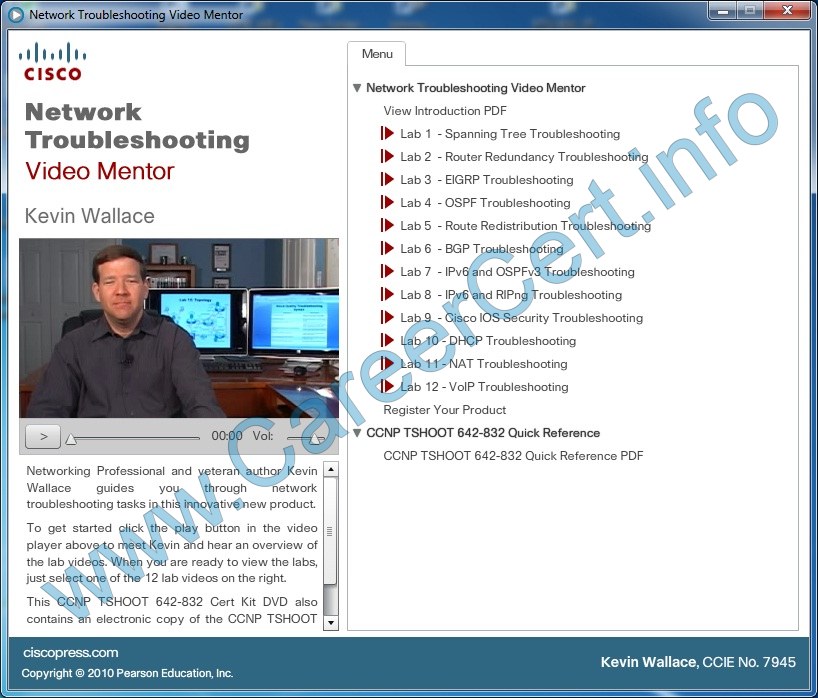Open the View Introduction PDF link
Image resolution: width=818 pixels, height=698 pixels.
tap(444, 111)
